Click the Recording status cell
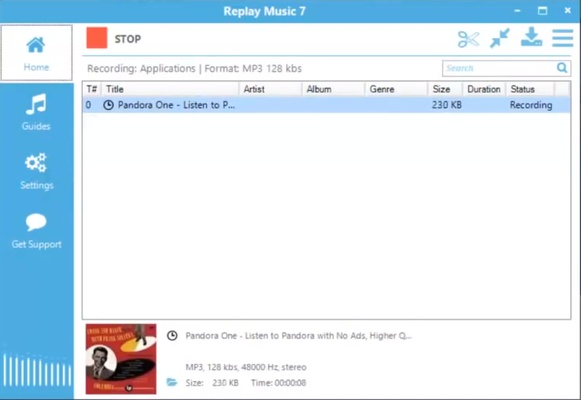The height and width of the screenshot is (400, 581). click(x=531, y=105)
